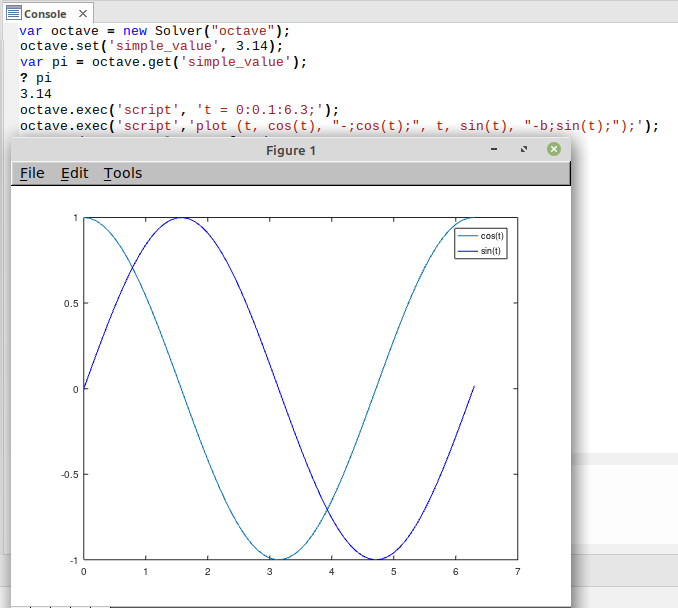Screen dimensions: 678x609
Task: Click the x-axis tick label 7
Action: (x=517, y=572)
